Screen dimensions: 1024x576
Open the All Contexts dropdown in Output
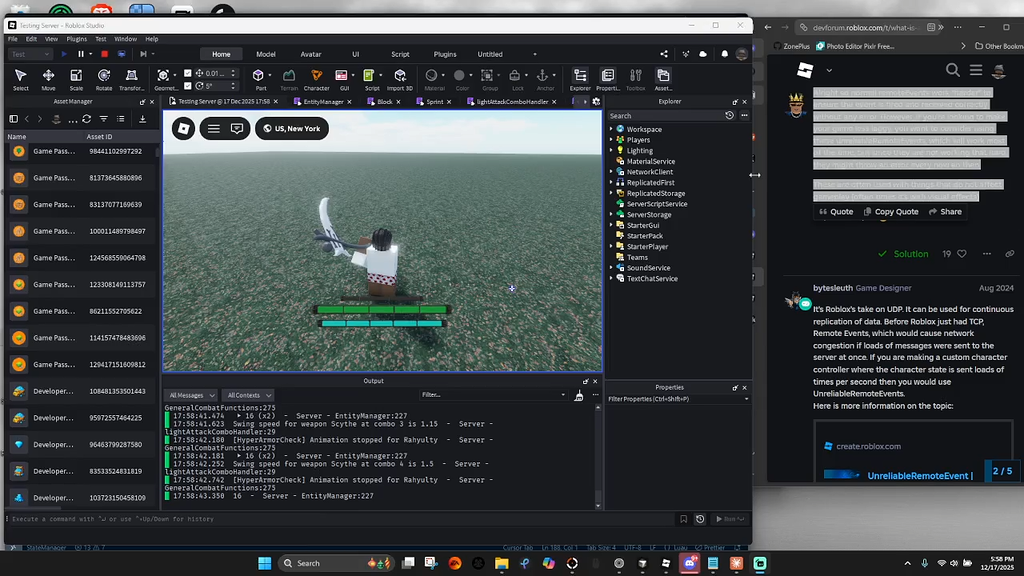click(247, 395)
